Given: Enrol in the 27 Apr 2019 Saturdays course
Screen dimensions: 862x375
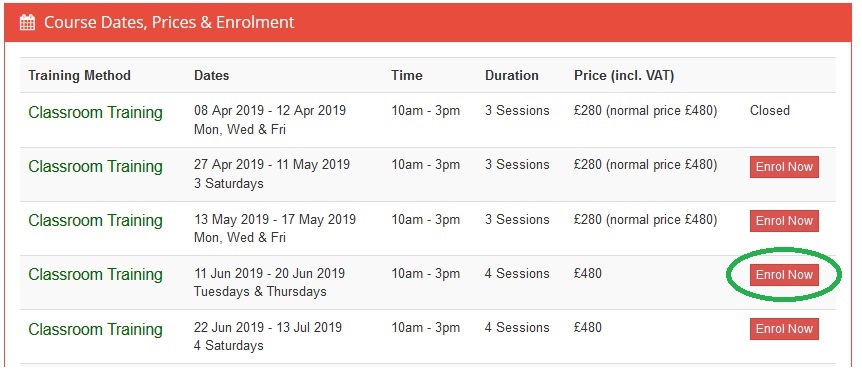Looking at the screenshot, I should pos(784,167).
